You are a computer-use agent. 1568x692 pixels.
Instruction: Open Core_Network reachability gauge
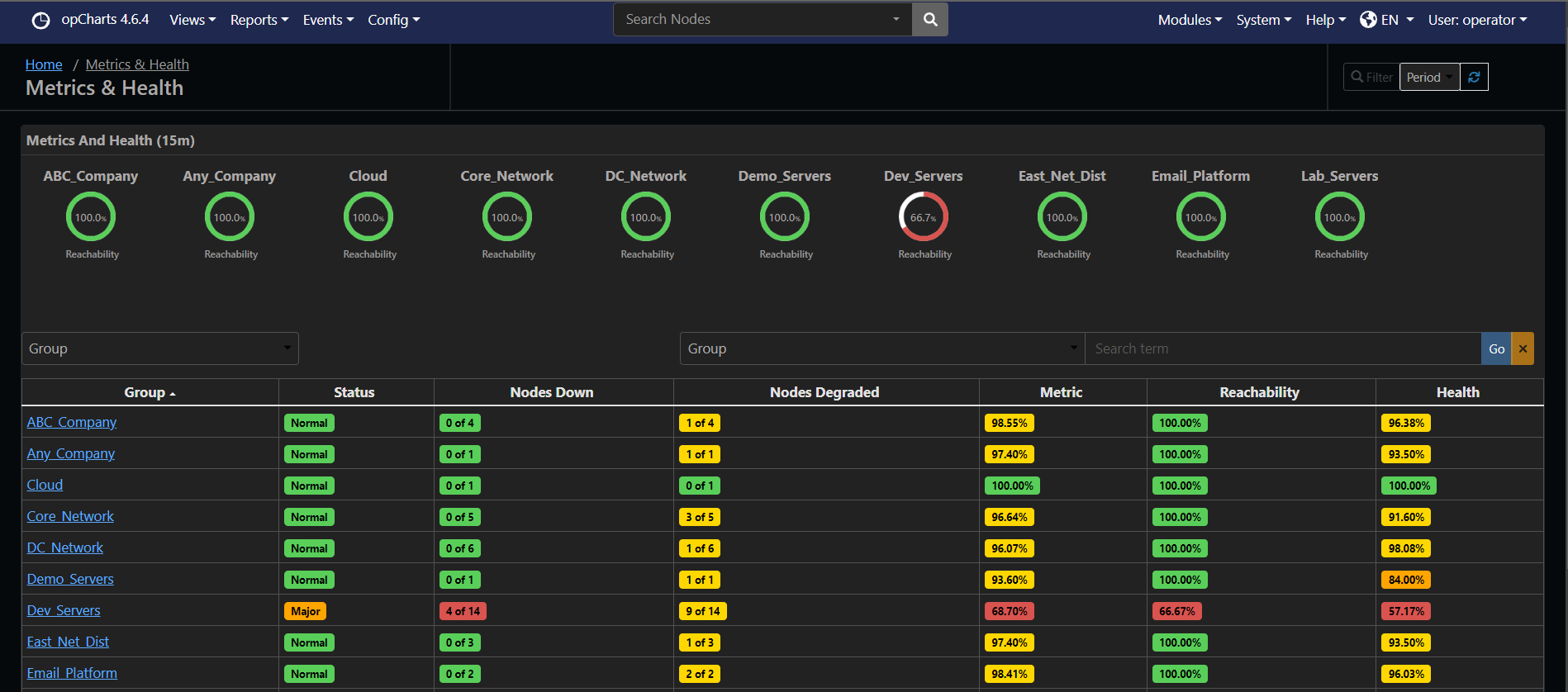click(507, 216)
